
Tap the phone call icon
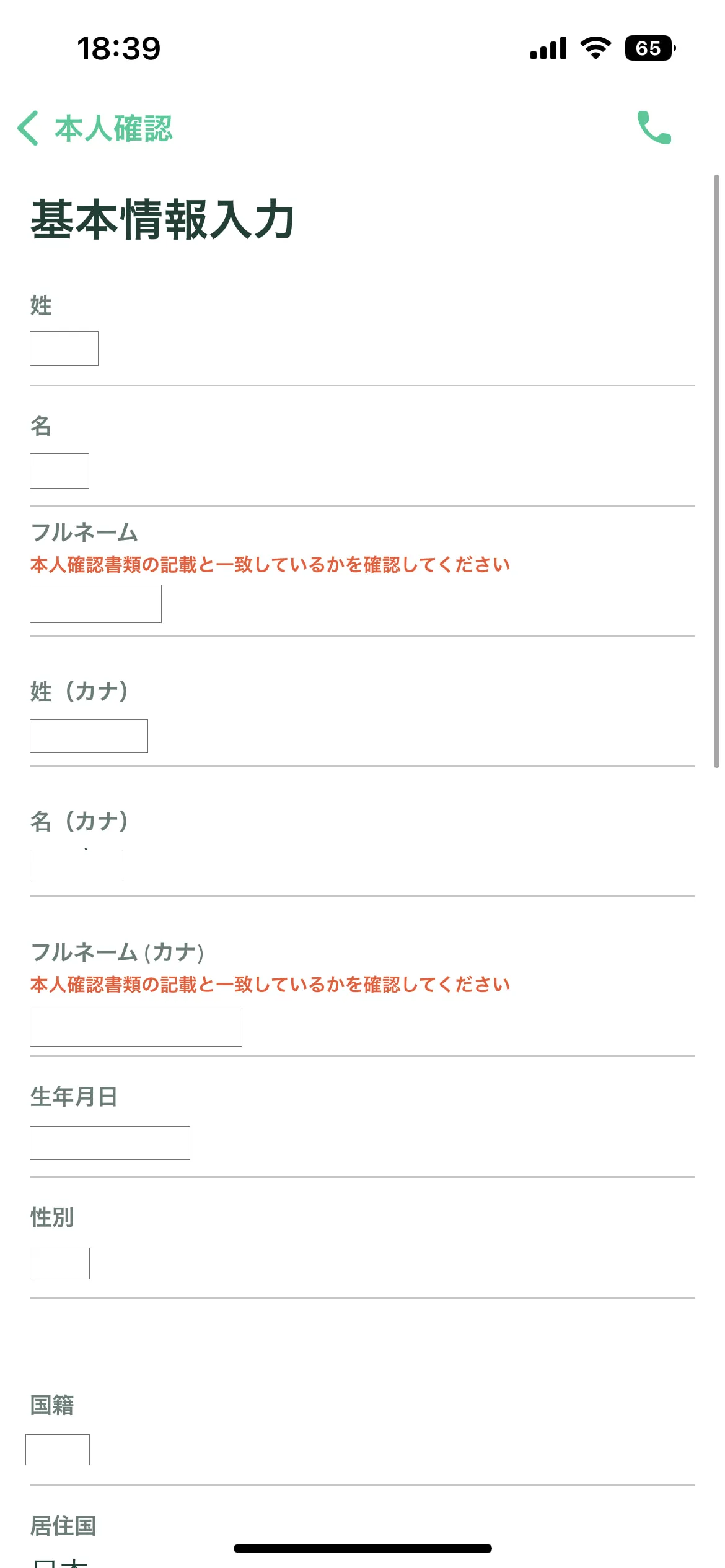pyautogui.click(x=655, y=128)
